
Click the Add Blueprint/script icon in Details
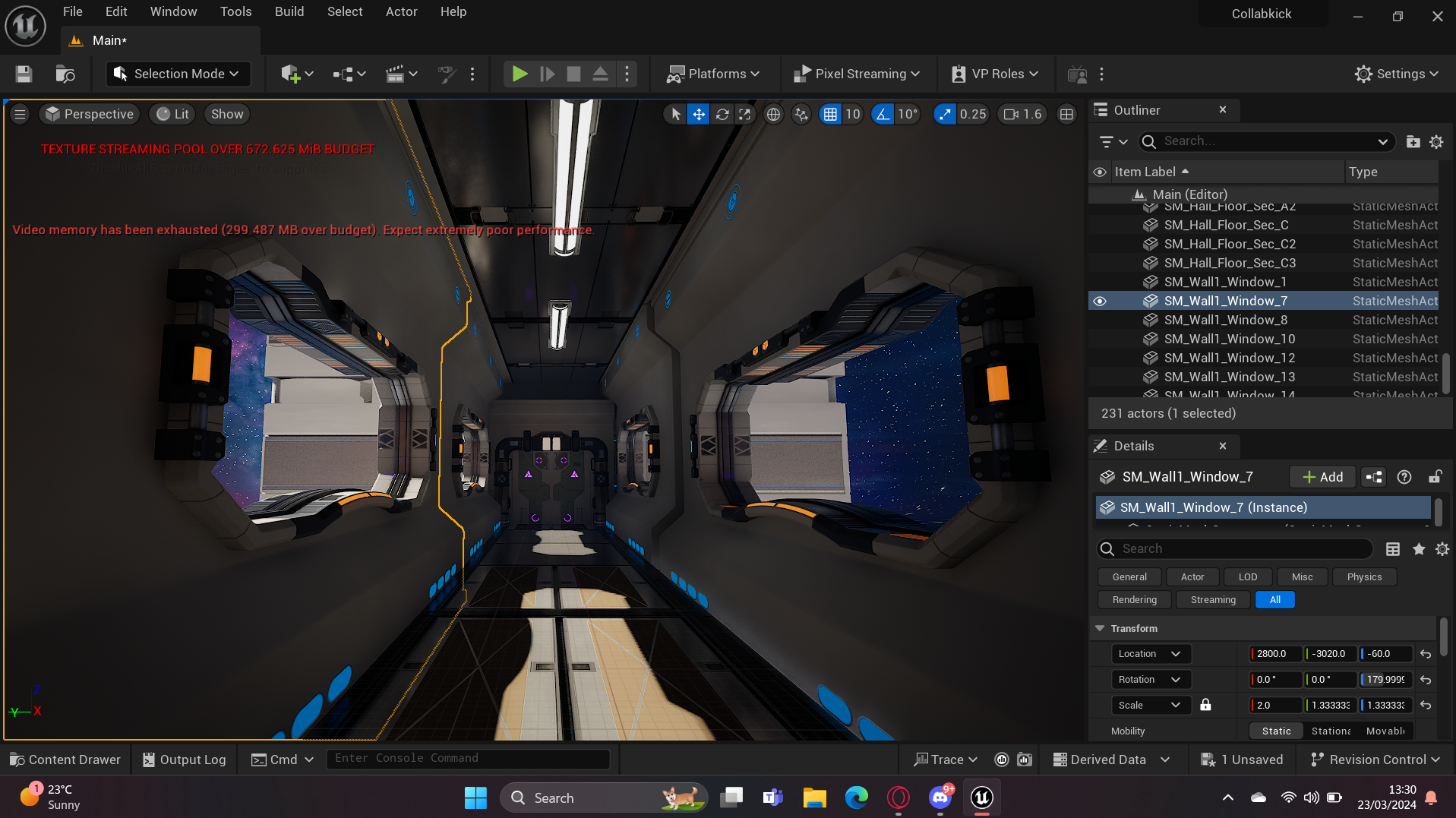pos(1374,477)
